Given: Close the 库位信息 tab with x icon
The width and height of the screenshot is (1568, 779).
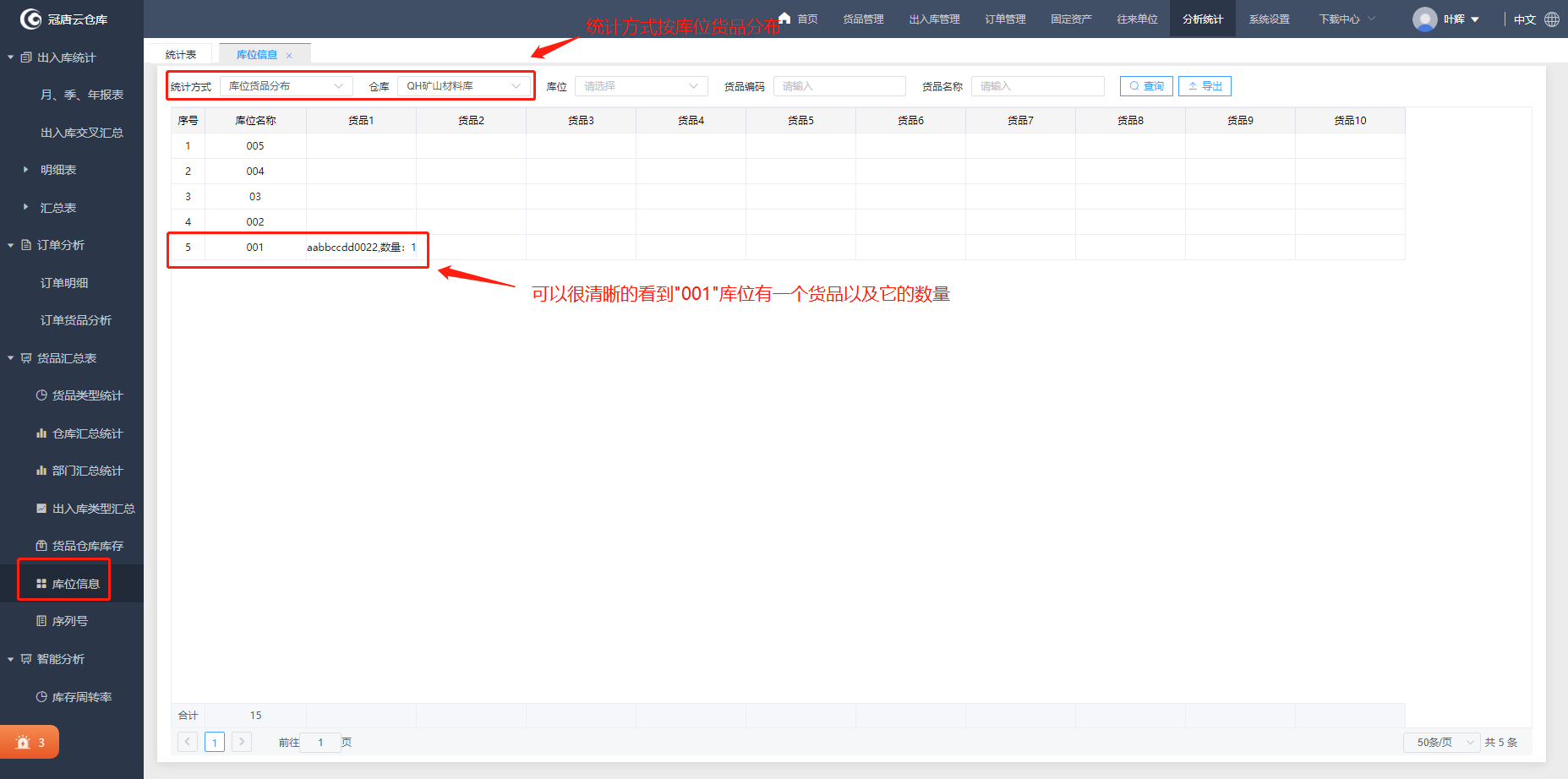Looking at the screenshot, I should point(289,55).
